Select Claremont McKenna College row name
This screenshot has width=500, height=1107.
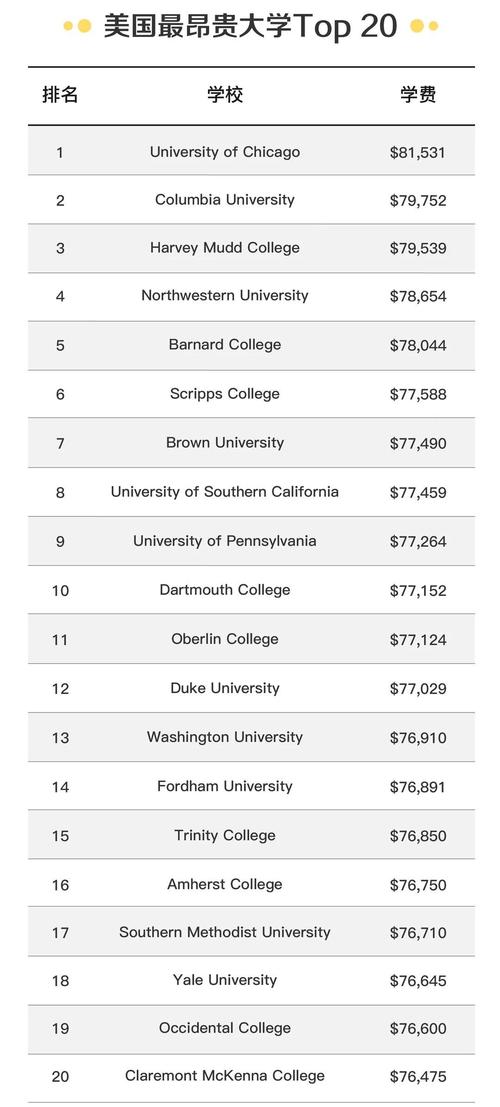[x=225, y=1076]
